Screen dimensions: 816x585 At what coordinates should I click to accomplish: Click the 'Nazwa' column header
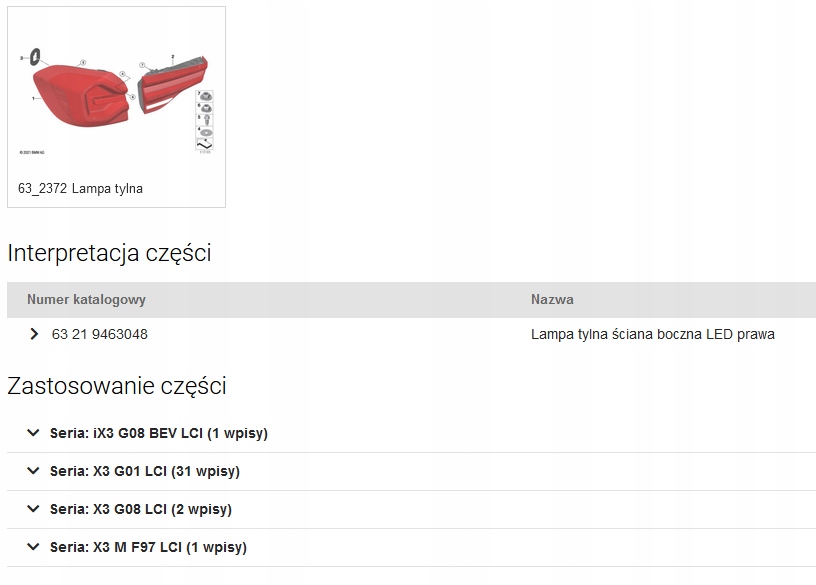[552, 299]
